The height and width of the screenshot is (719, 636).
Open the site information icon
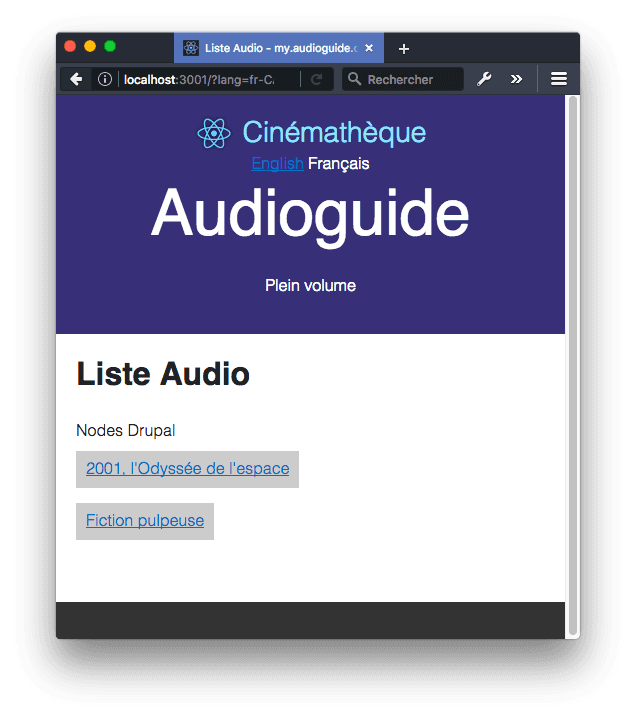[x=104, y=79]
